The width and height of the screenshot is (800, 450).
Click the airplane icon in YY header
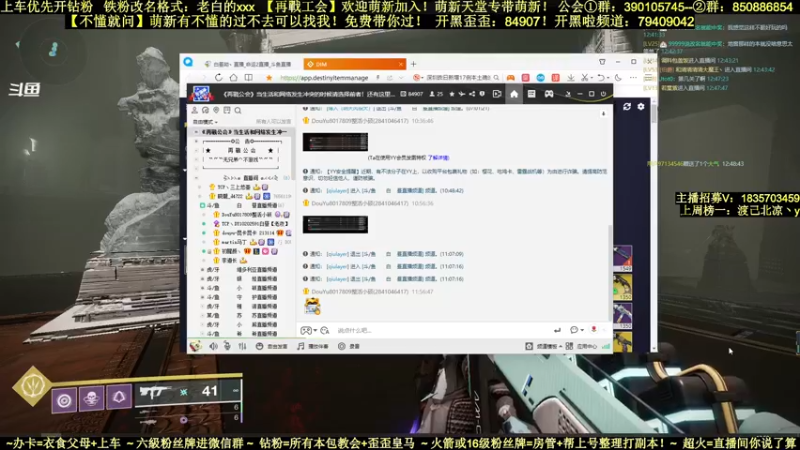(462, 94)
